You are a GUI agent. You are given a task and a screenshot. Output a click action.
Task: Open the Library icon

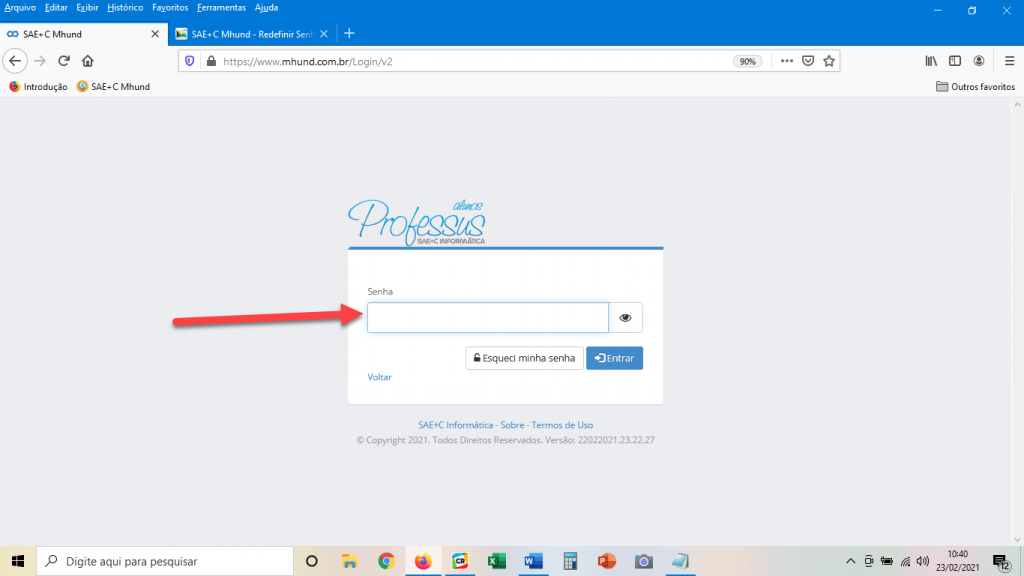931,61
